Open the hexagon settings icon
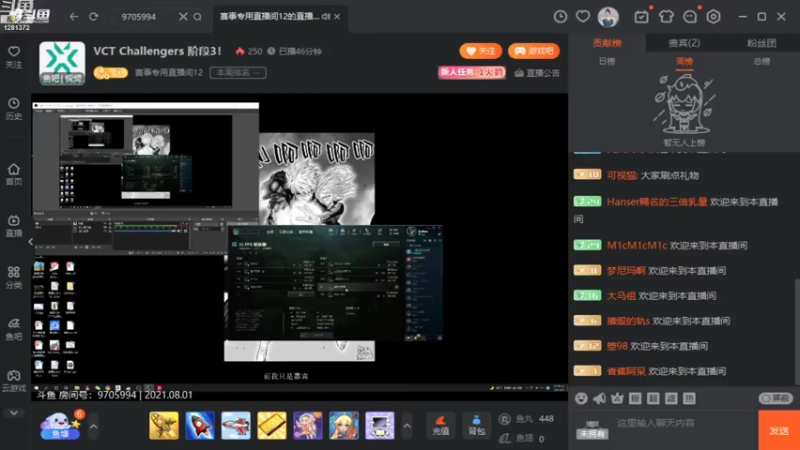Viewport: 800px width, 450px height. 713,17
